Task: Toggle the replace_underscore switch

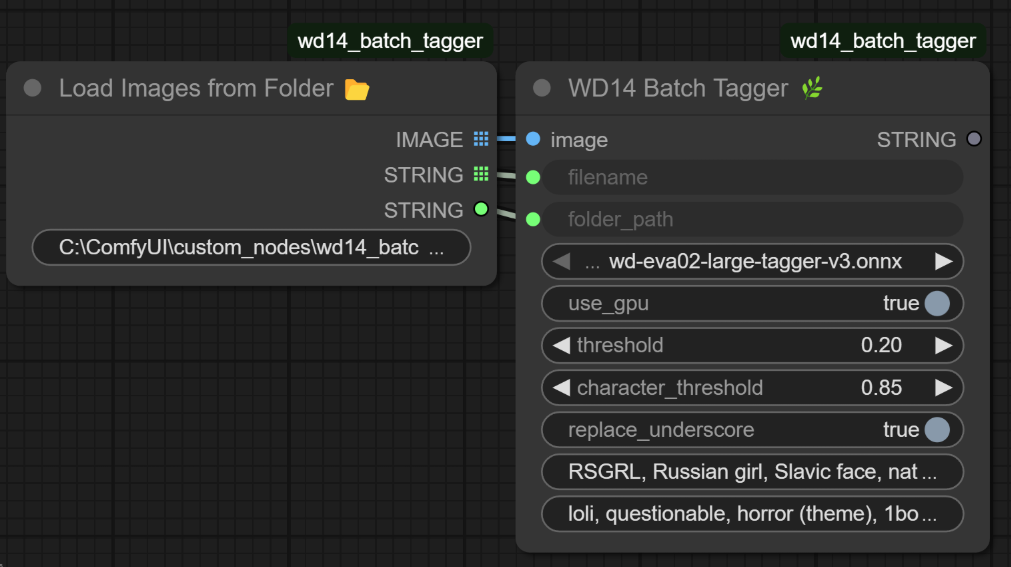Action: pos(936,429)
